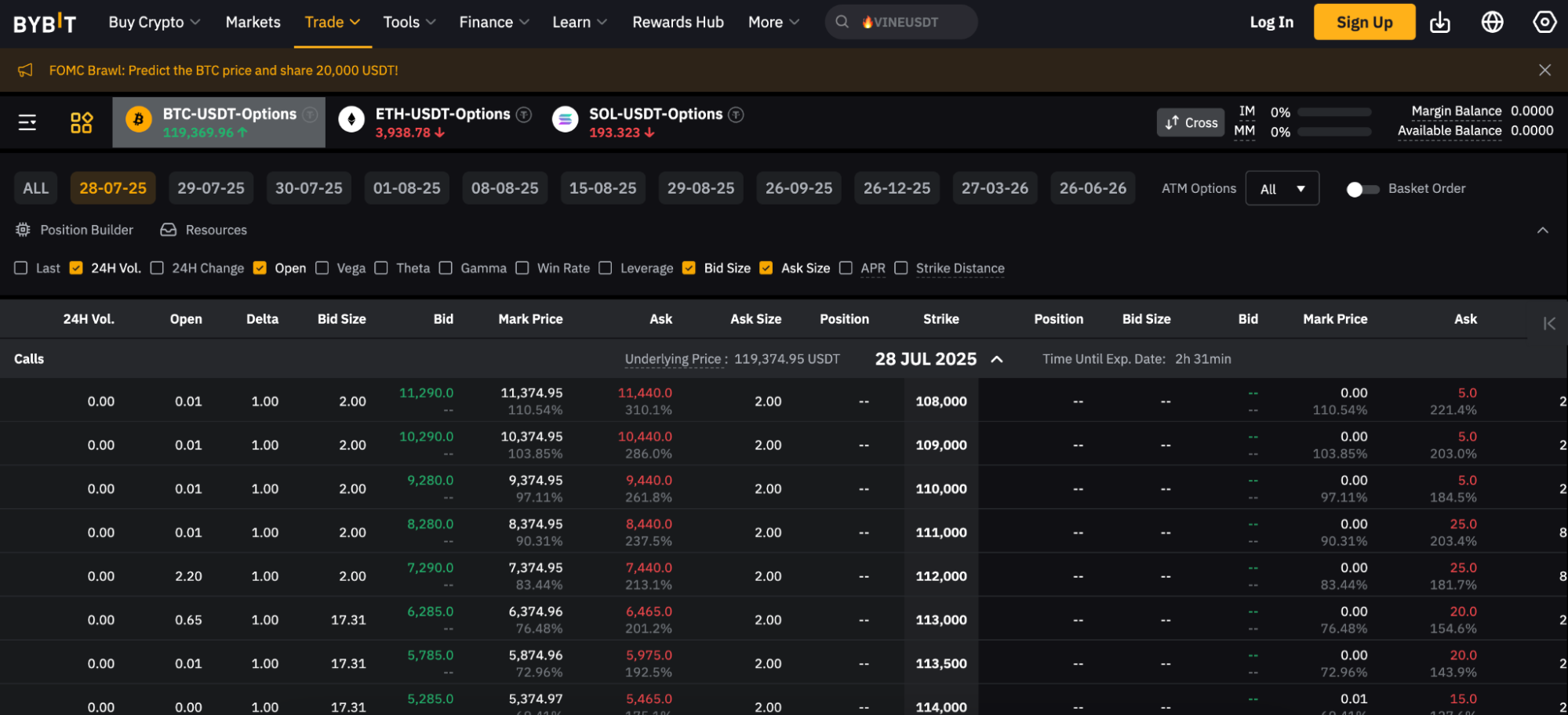Open the instrument list sidebar icon
1568x715 pixels.
pyautogui.click(x=27, y=122)
